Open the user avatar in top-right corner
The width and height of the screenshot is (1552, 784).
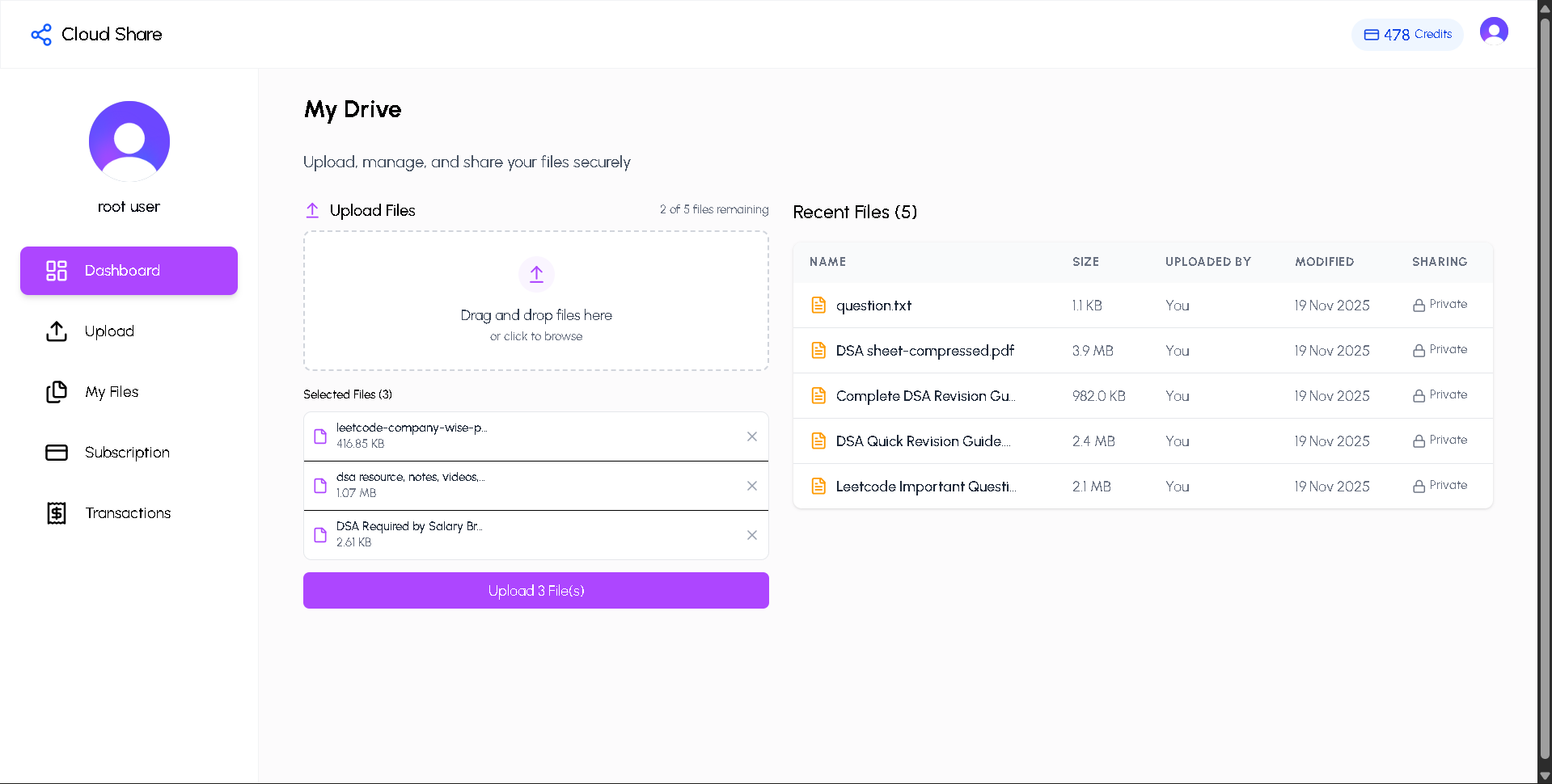tap(1494, 32)
